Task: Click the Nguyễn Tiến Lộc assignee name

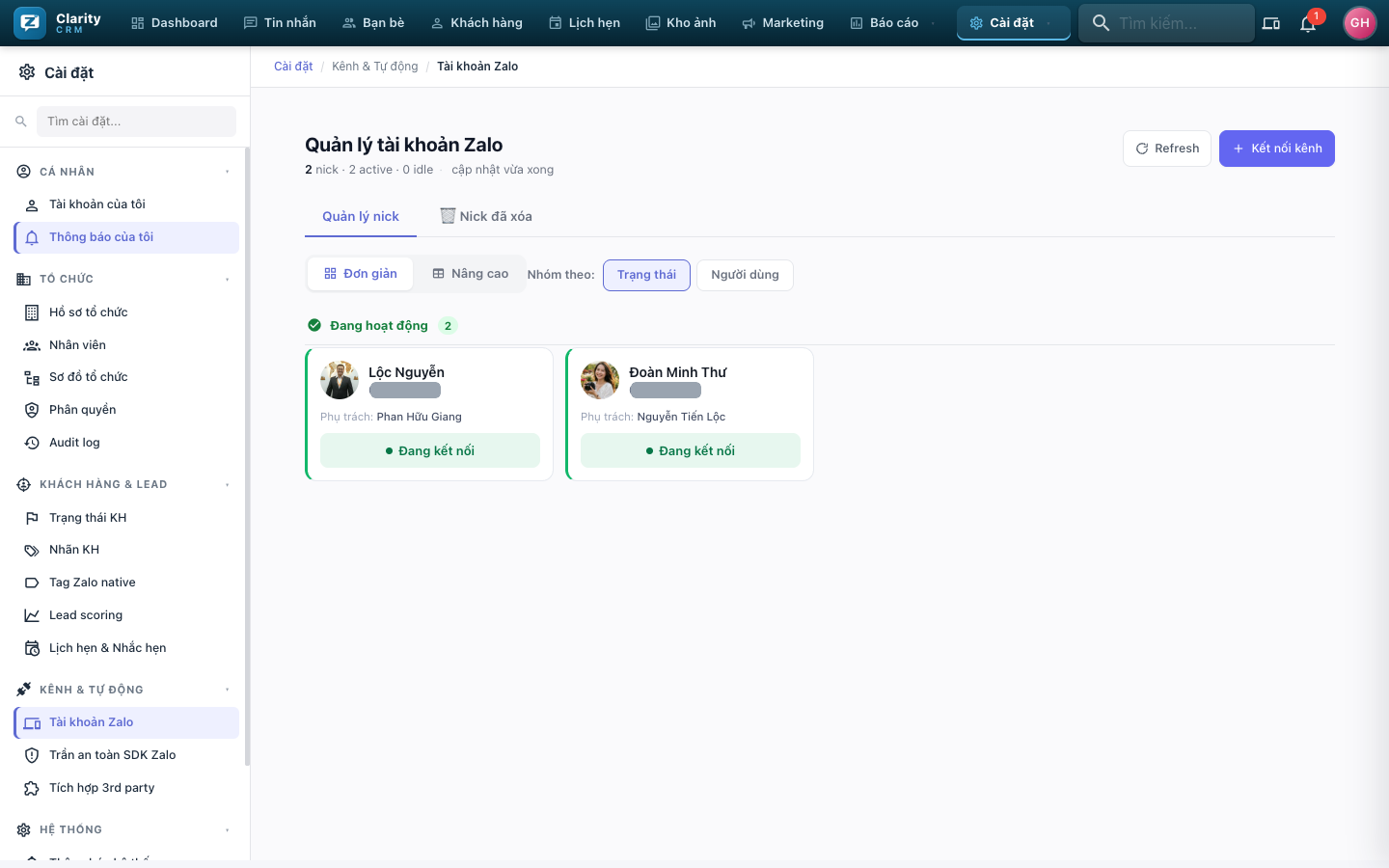Action: 681,417
